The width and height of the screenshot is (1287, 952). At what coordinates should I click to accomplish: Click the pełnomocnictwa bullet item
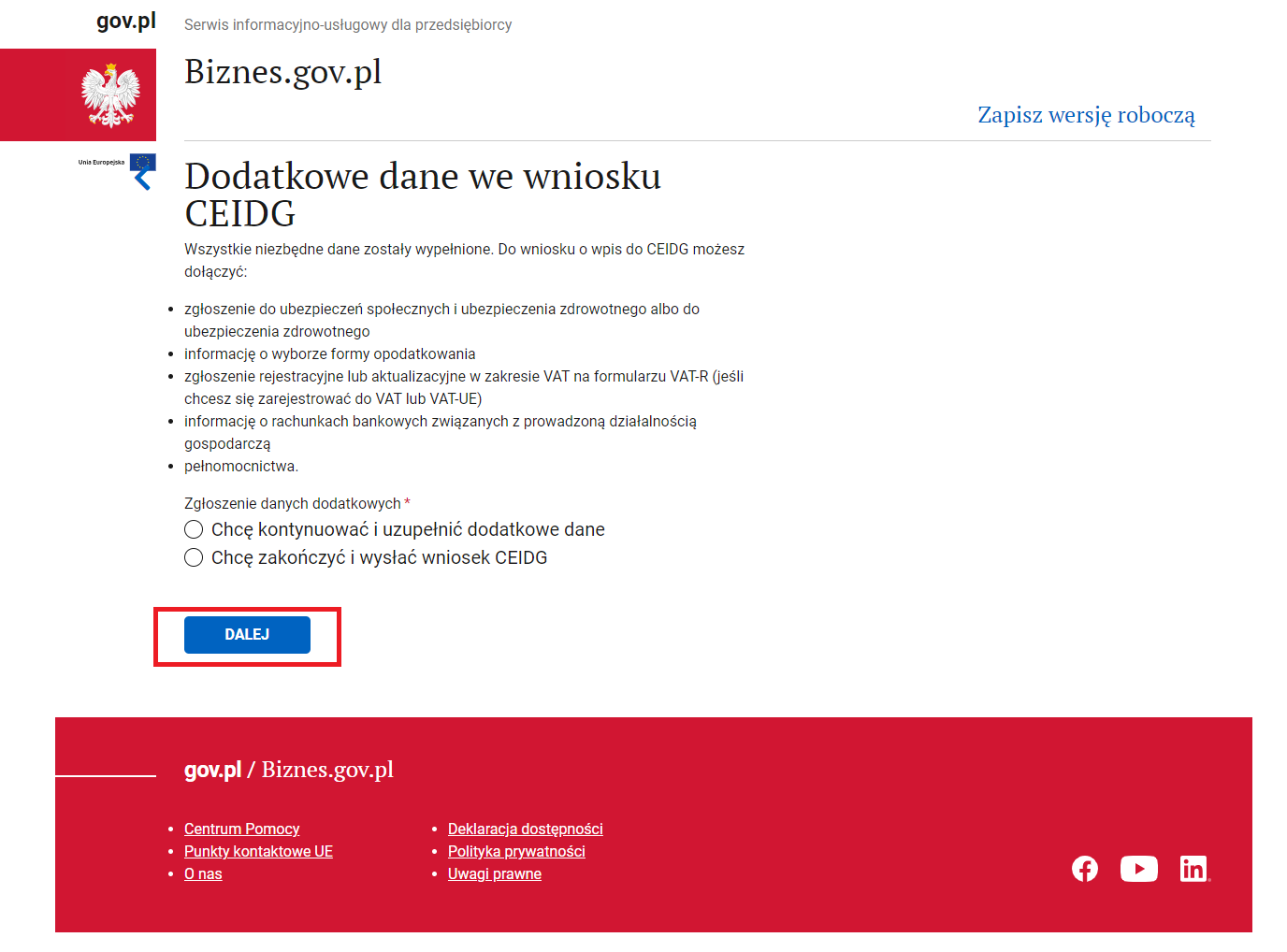241,466
